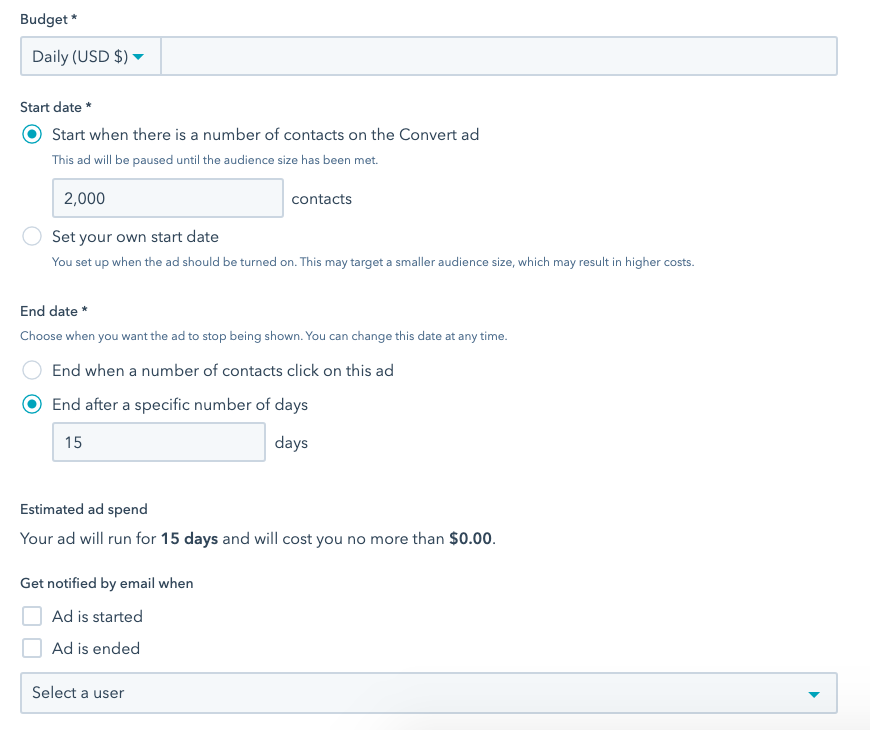870x730 pixels.
Task: Tick the 'Ad is ended' checkbox
Action: point(33,648)
